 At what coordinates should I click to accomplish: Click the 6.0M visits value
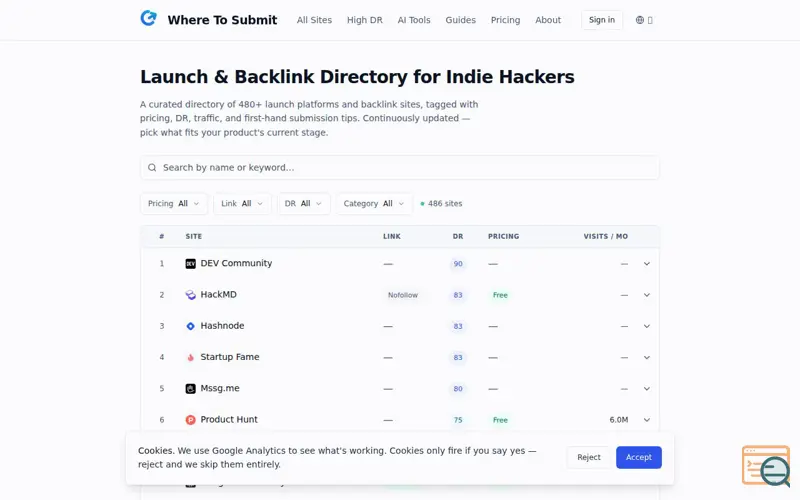click(618, 420)
